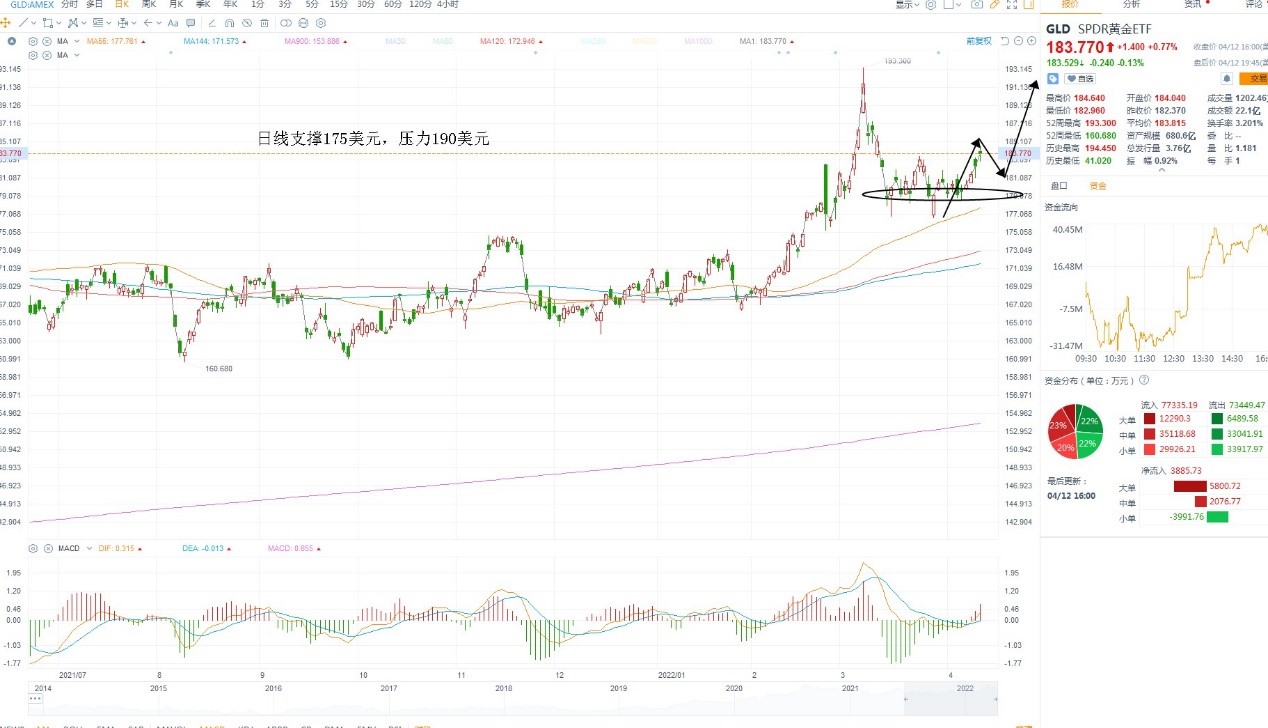Open the 分析 analysis tab
Viewport: 1268px width, 728px height.
click(1131, 4)
